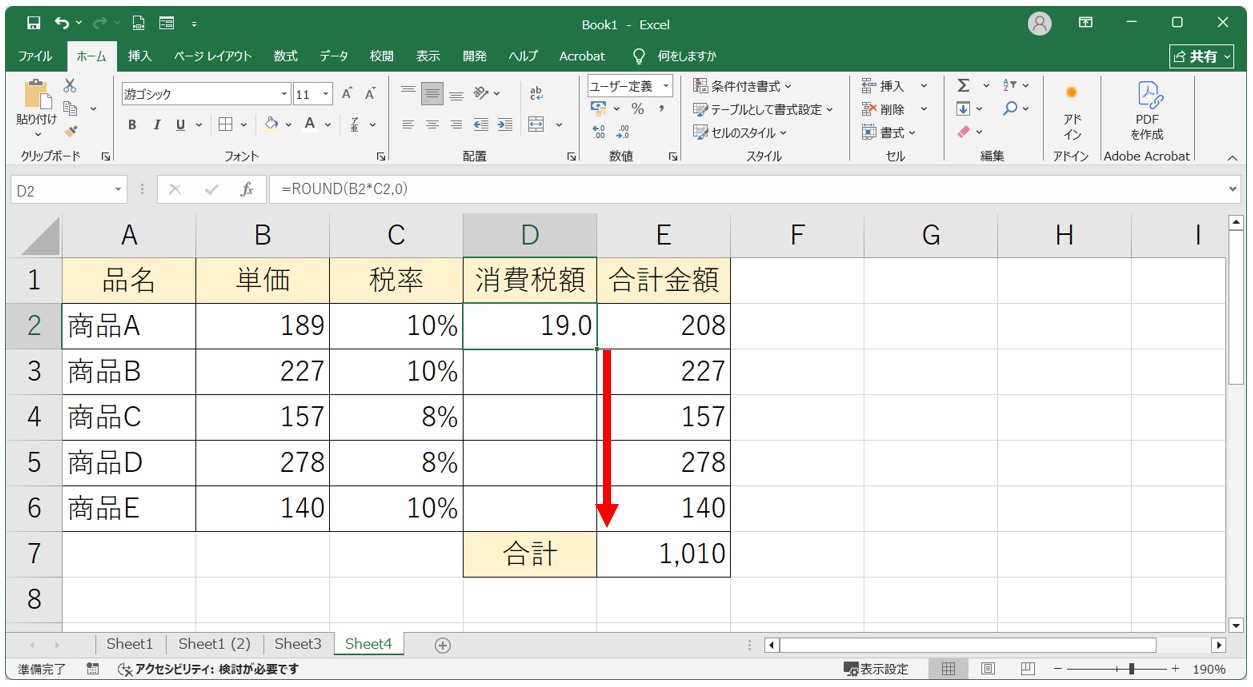The image size is (1253, 687).
Task: Select the Sheet3 worksheet tab
Action: (x=297, y=644)
